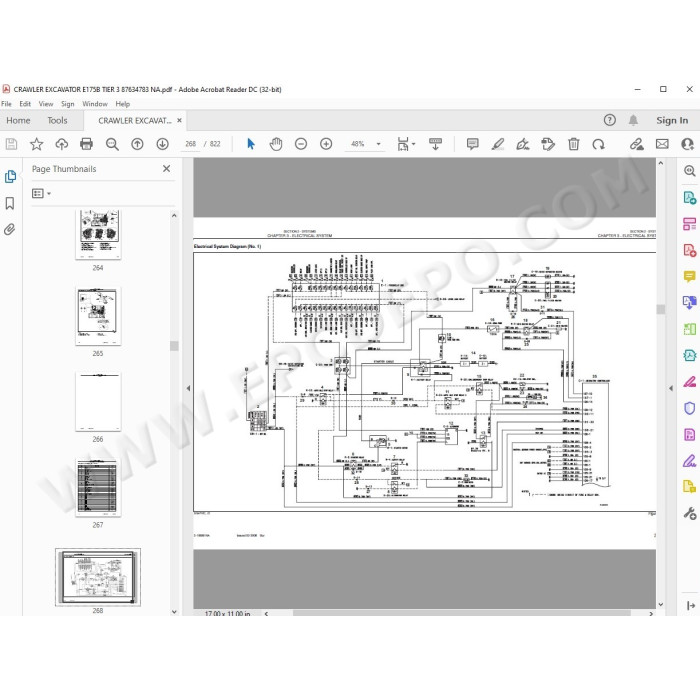
Task: Open the share with others icon
Action: click(x=688, y=144)
